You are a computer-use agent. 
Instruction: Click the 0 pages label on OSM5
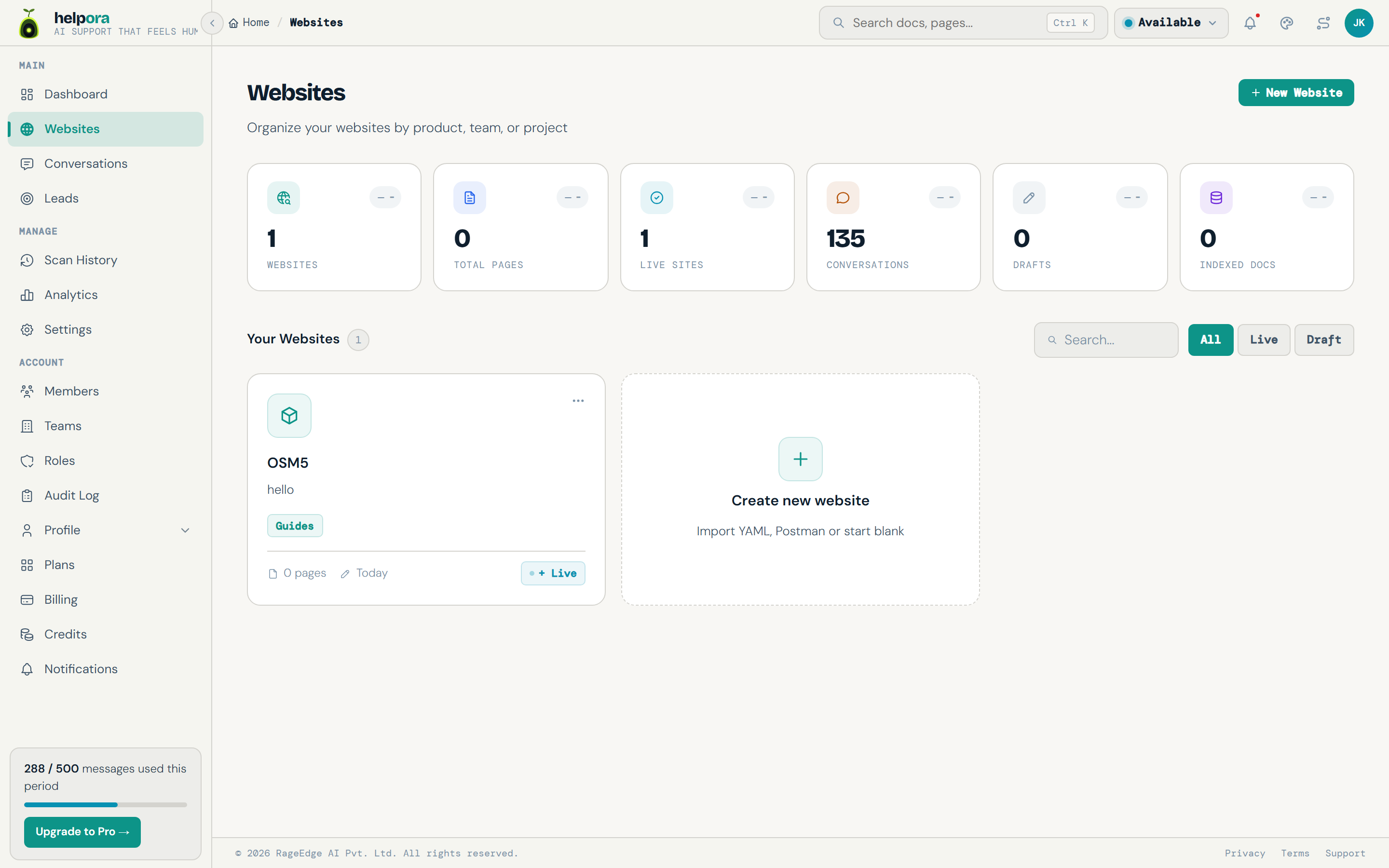(x=297, y=573)
